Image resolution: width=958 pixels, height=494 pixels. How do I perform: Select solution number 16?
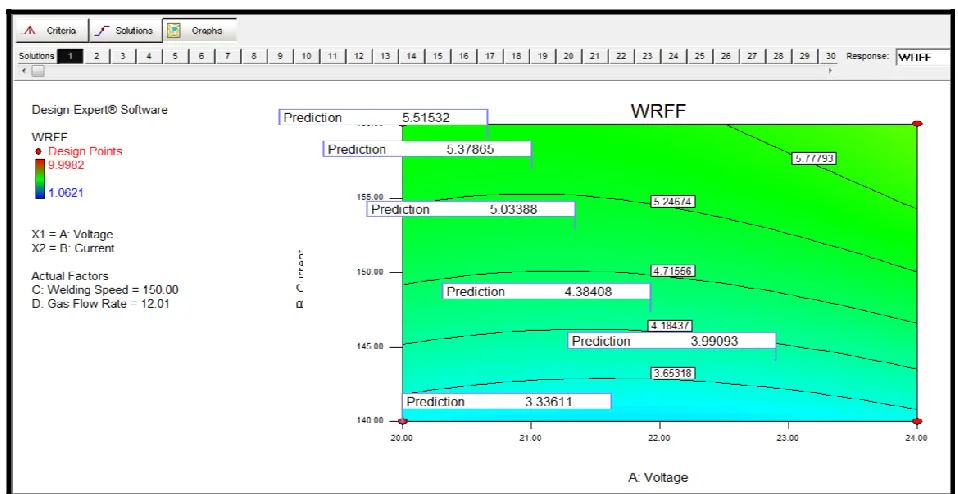point(464,56)
